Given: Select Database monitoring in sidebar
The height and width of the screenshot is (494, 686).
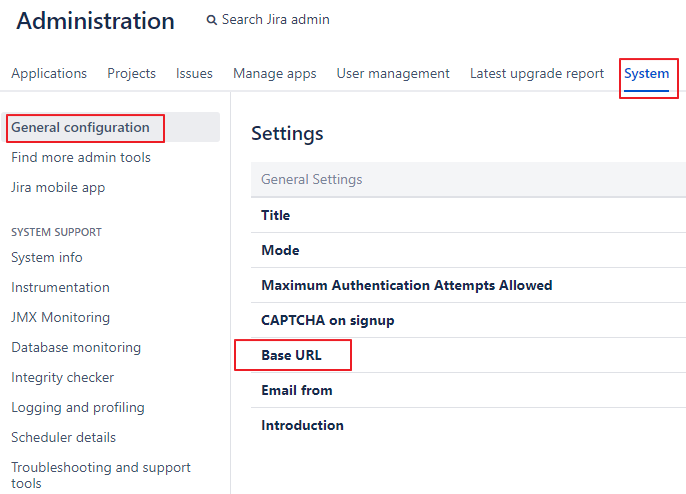Looking at the screenshot, I should click(x=76, y=347).
